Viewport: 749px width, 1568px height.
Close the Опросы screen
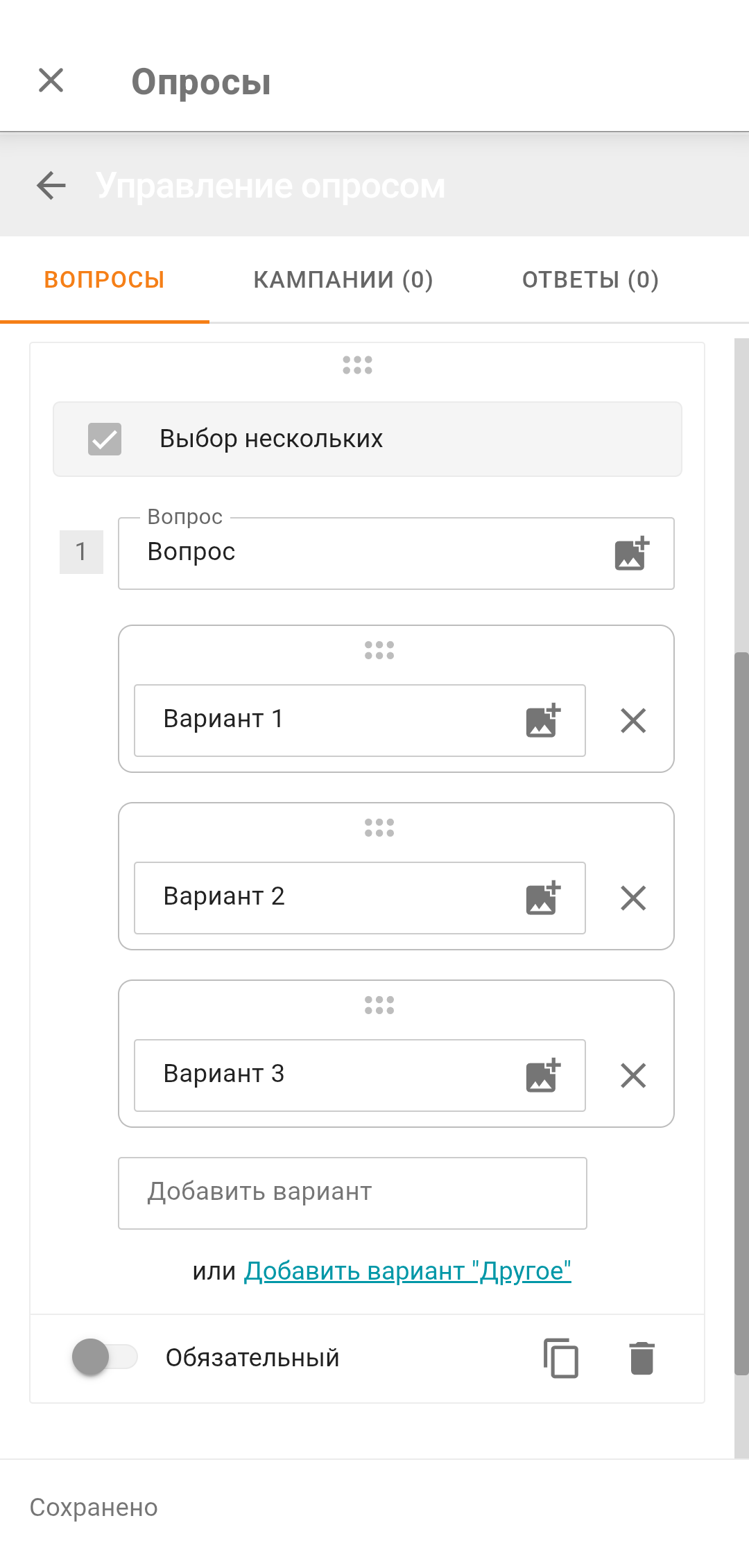[51, 80]
